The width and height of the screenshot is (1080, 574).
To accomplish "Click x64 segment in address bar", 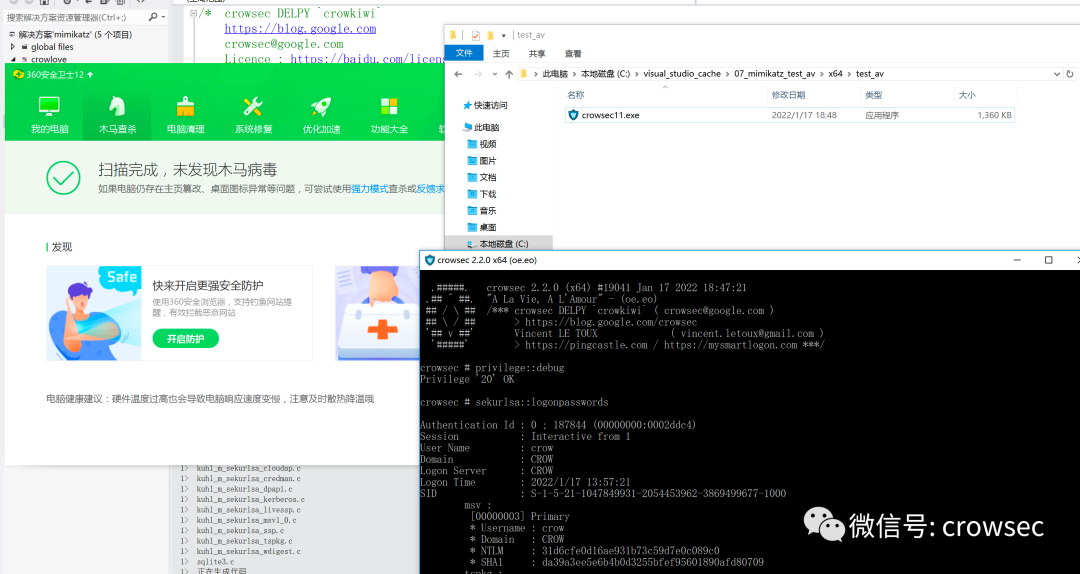I will coord(835,74).
